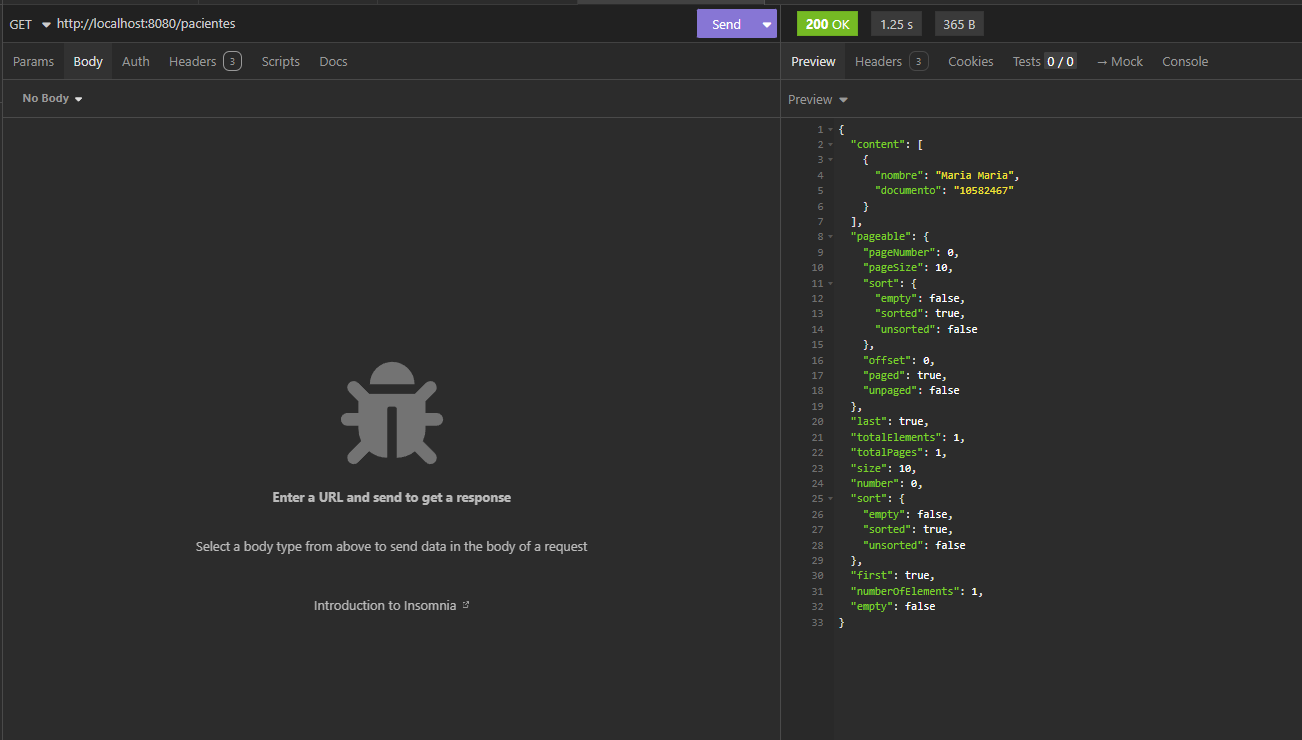The height and width of the screenshot is (740, 1302).
Task: Send the request with Send button
Action: coord(726,24)
